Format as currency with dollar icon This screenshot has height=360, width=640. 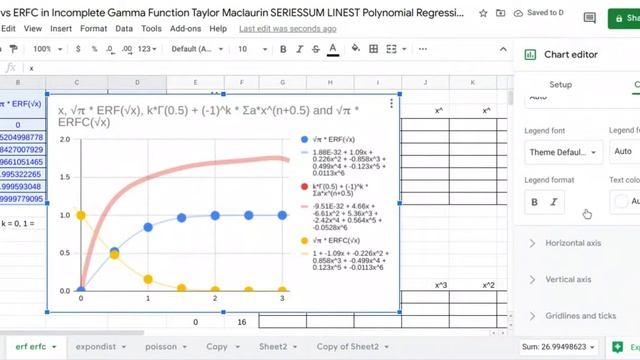pos(78,49)
